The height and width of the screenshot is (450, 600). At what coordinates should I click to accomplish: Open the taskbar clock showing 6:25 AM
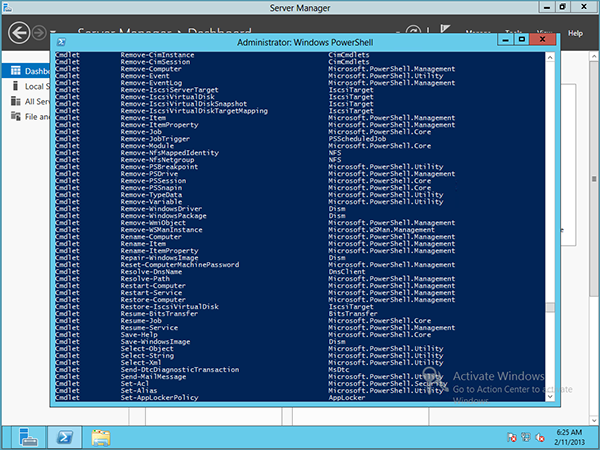[569, 437]
